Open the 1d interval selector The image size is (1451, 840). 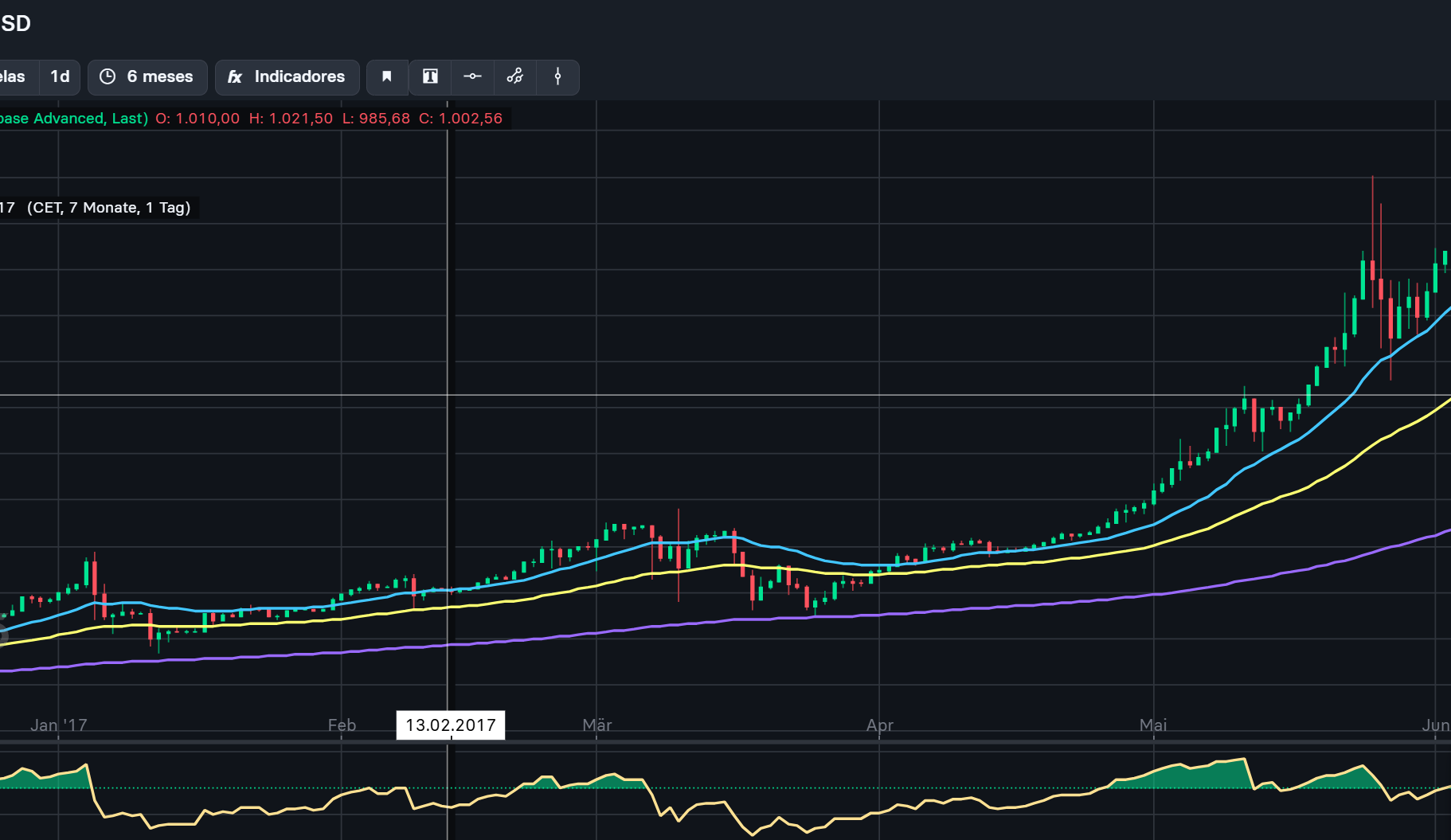coord(60,76)
